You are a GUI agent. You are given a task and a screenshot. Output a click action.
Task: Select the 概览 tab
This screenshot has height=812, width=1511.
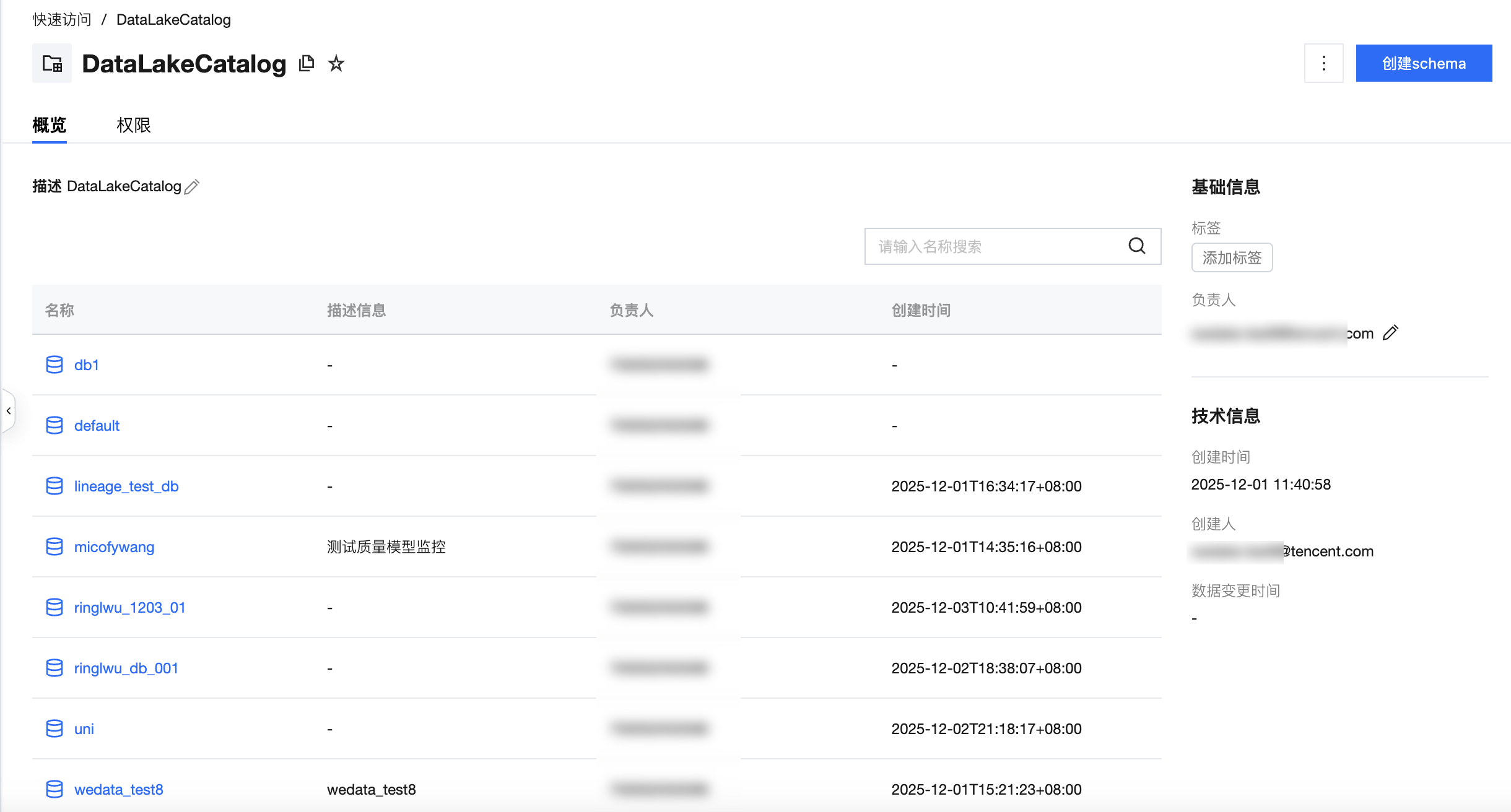tap(50, 125)
